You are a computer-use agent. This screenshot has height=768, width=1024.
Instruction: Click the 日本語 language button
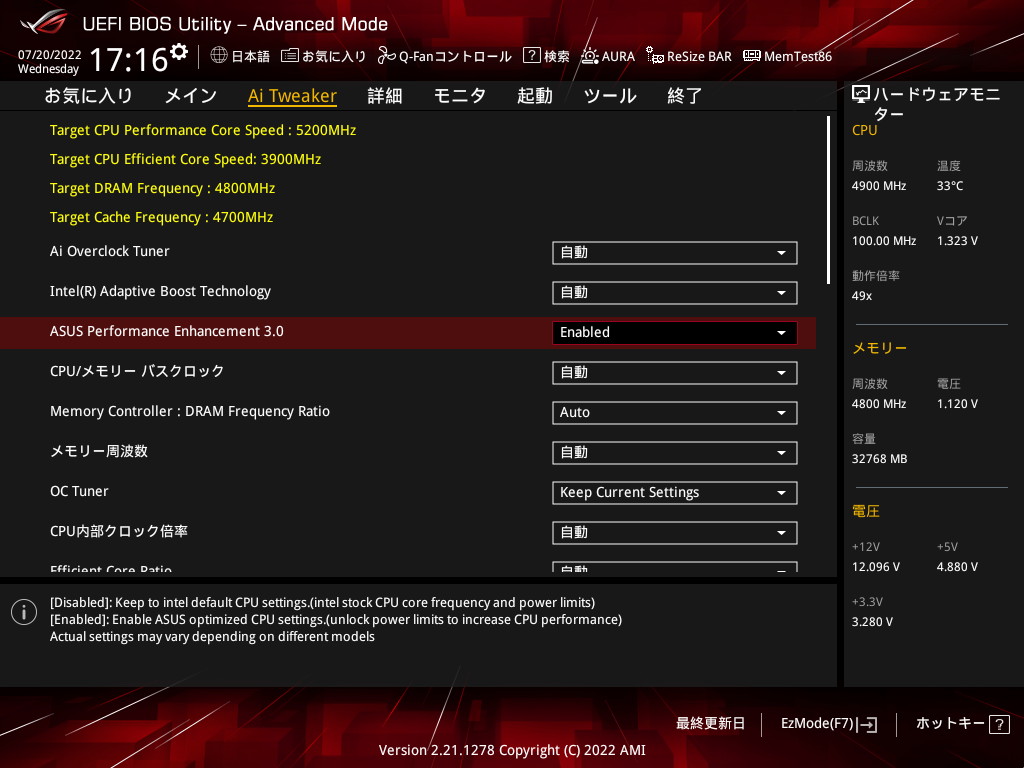(250, 57)
